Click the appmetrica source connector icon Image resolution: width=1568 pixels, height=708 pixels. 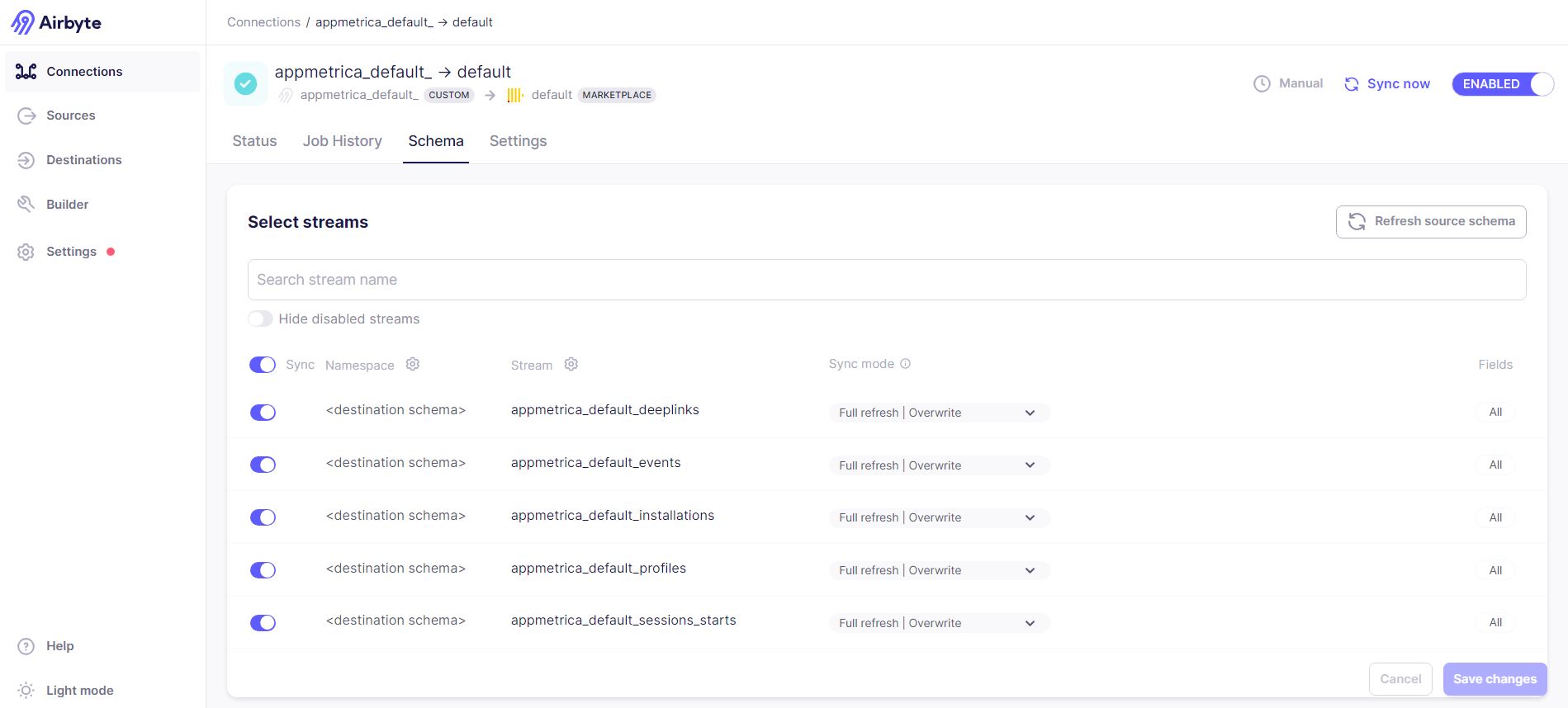pos(286,96)
